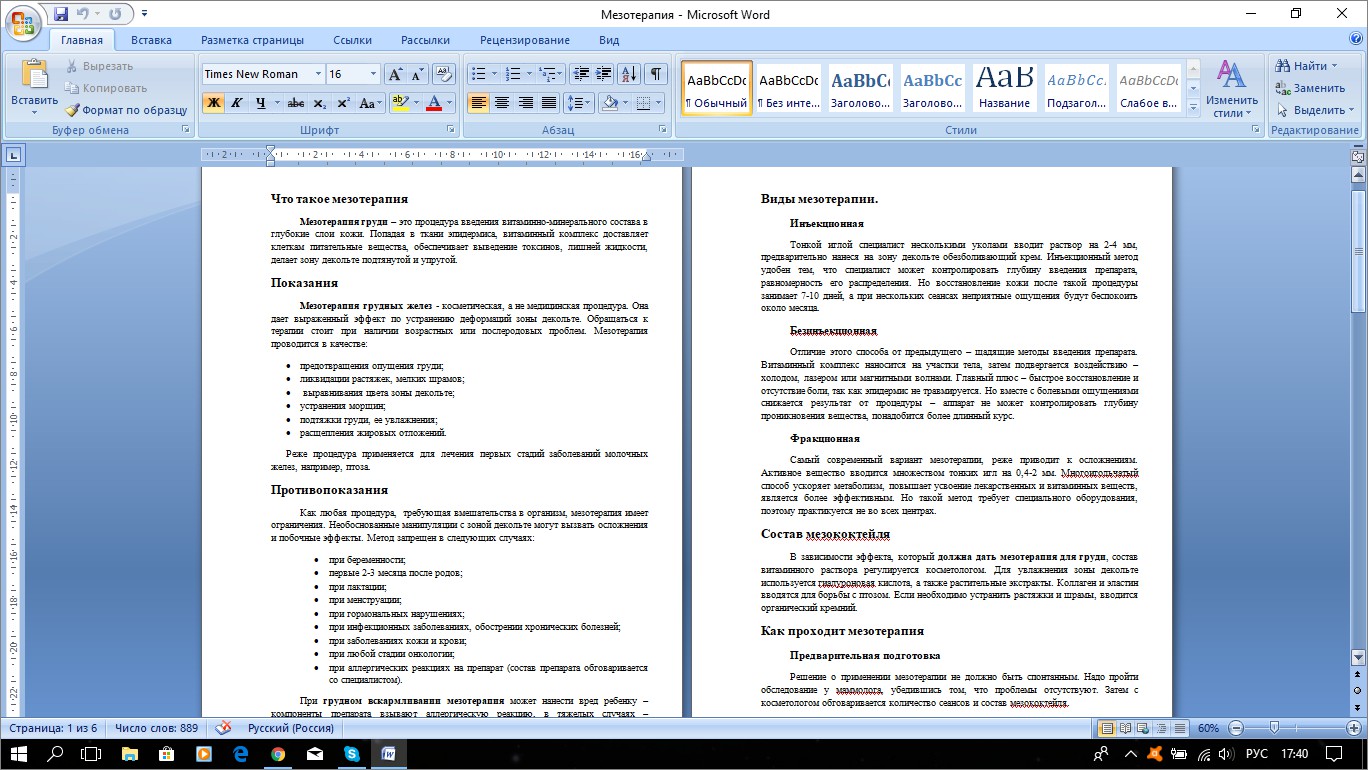Screen dimensions: 1368x770
Task: Center-align the paragraph
Action: click(502, 102)
